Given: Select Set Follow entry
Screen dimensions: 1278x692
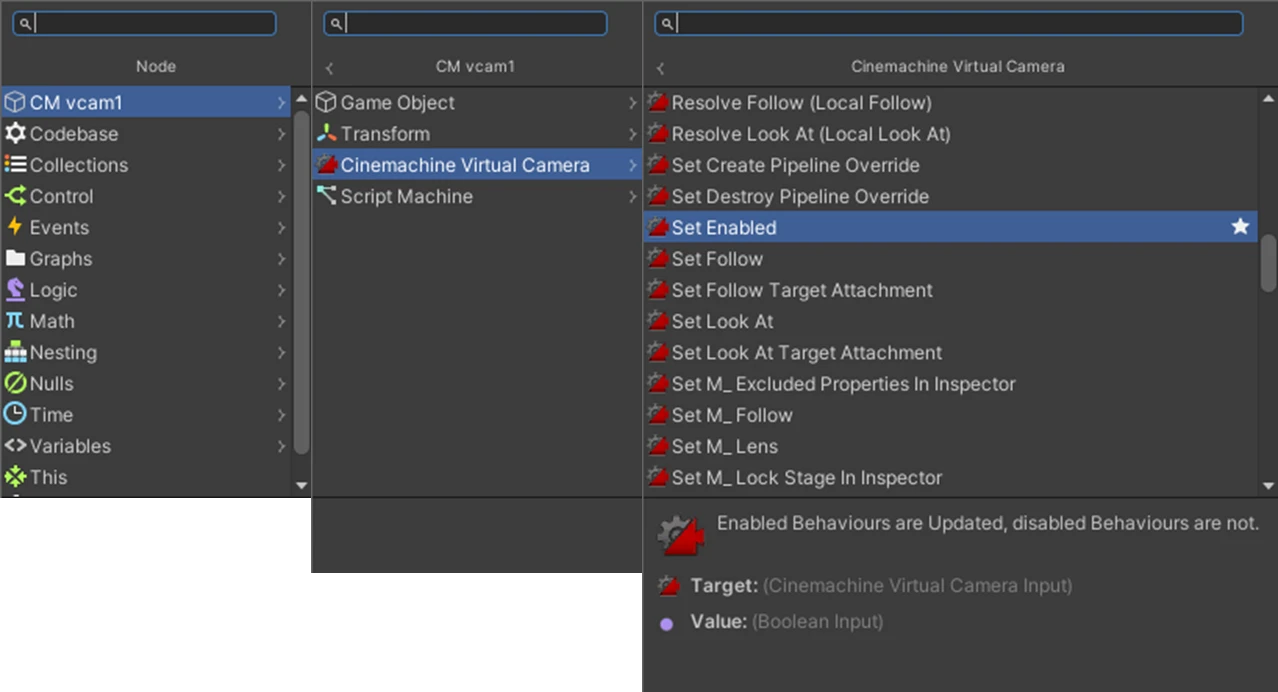Looking at the screenshot, I should click(950, 259).
